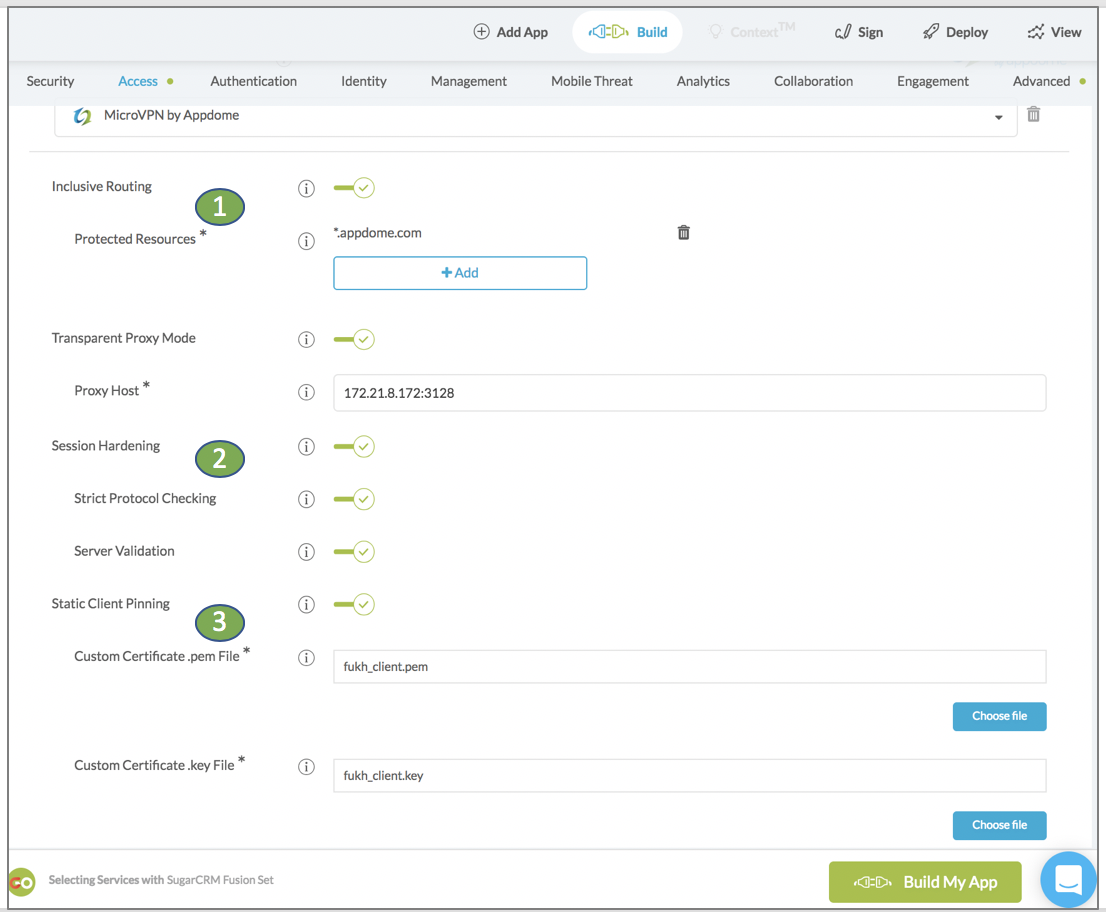Choose file for the .pem certificate
This screenshot has width=1106, height=912.
point(999,716)
